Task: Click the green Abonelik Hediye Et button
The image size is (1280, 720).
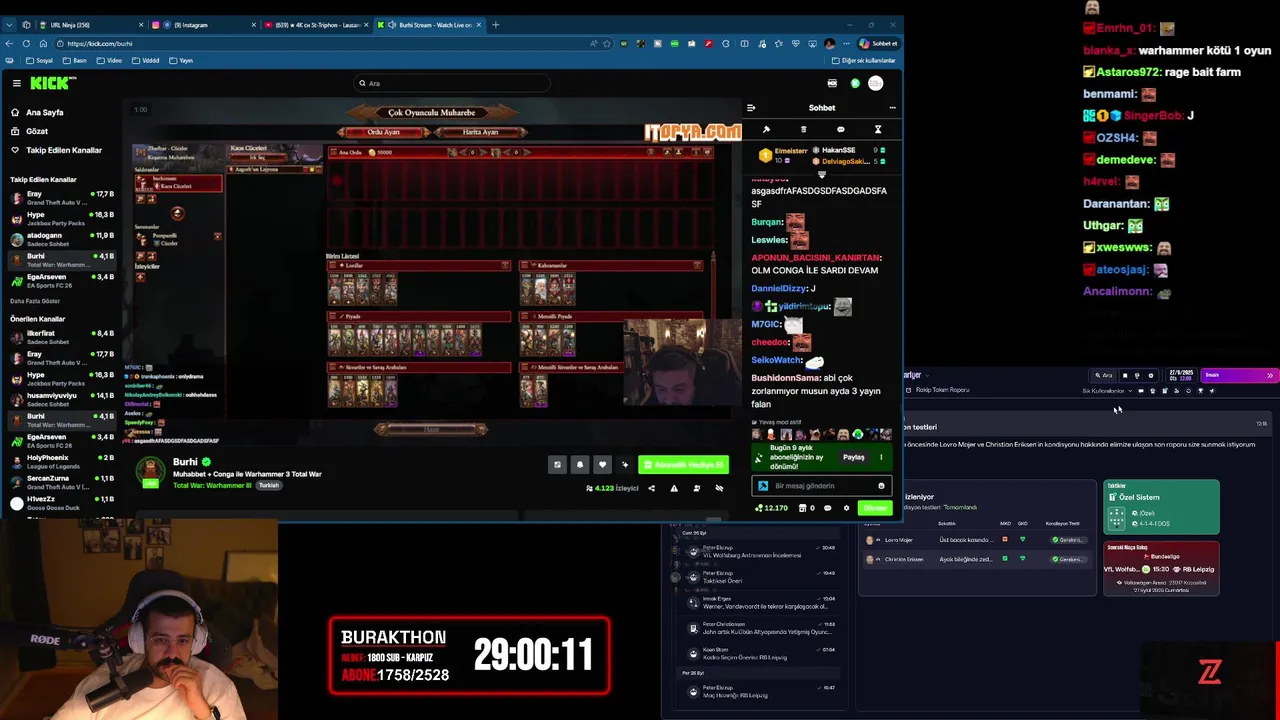Action: (683, 464)
